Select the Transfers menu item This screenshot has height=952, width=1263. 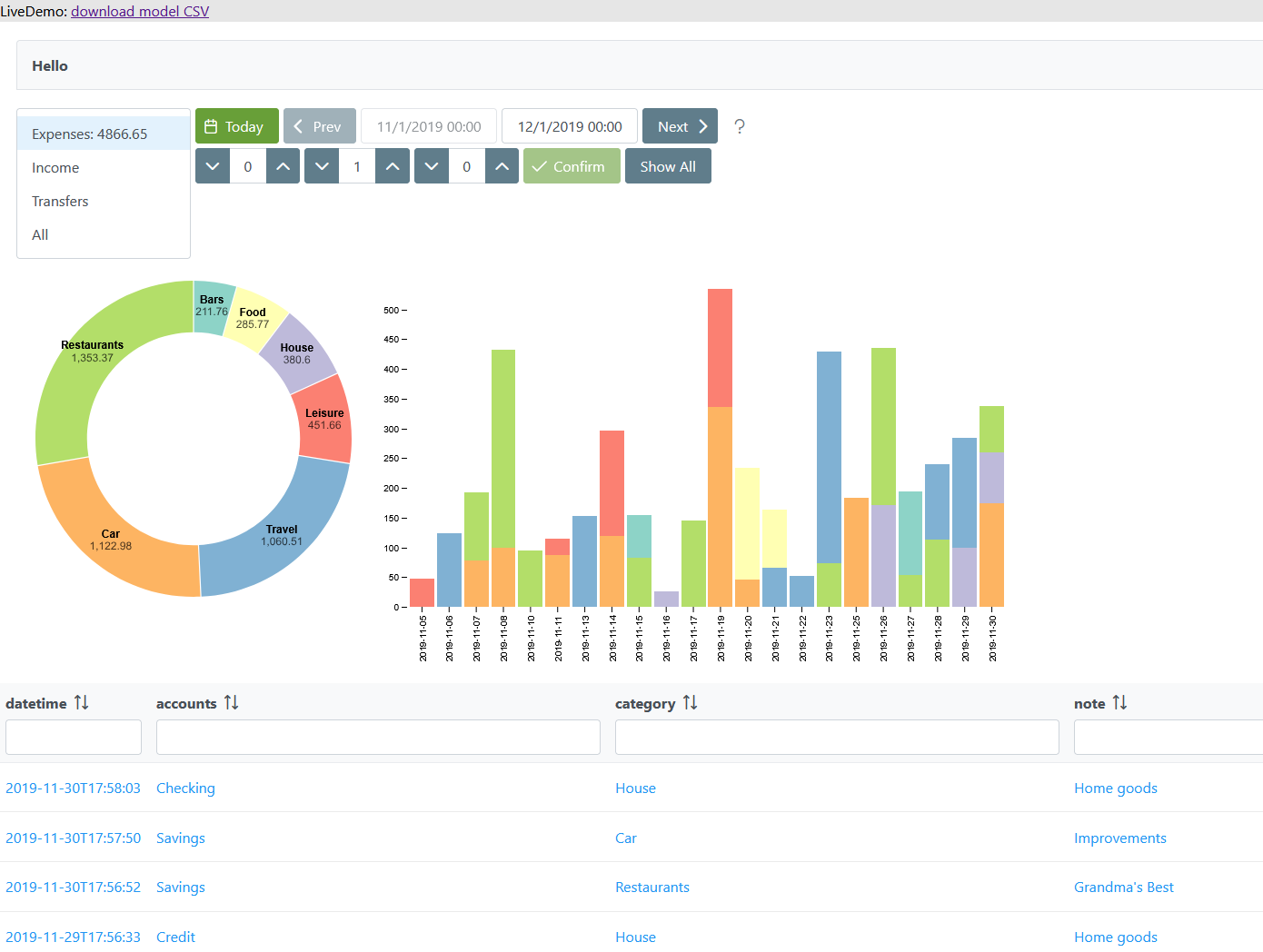(x=60, y=202)
